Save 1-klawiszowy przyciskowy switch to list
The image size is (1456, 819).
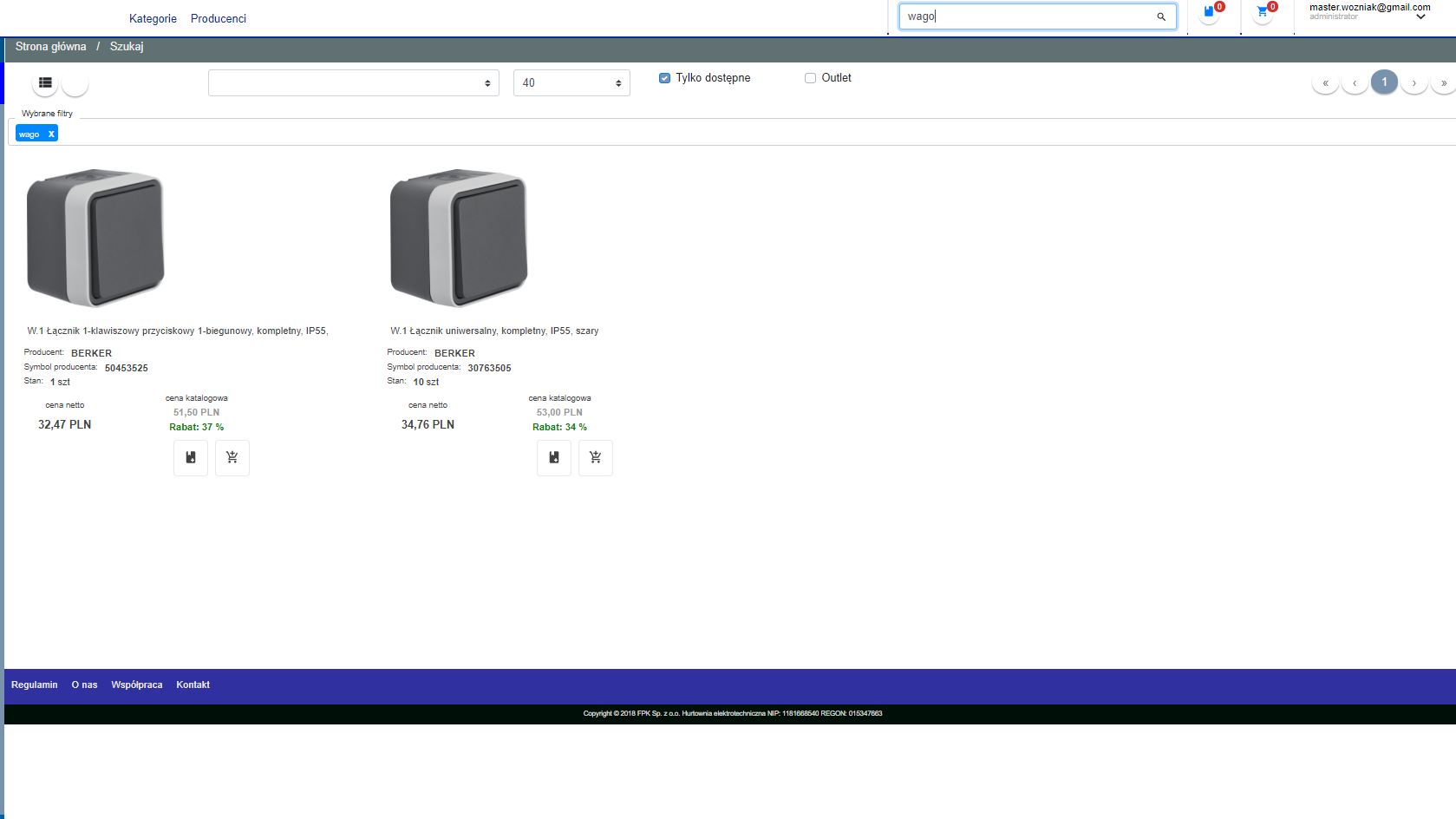(x=191, y=457)
